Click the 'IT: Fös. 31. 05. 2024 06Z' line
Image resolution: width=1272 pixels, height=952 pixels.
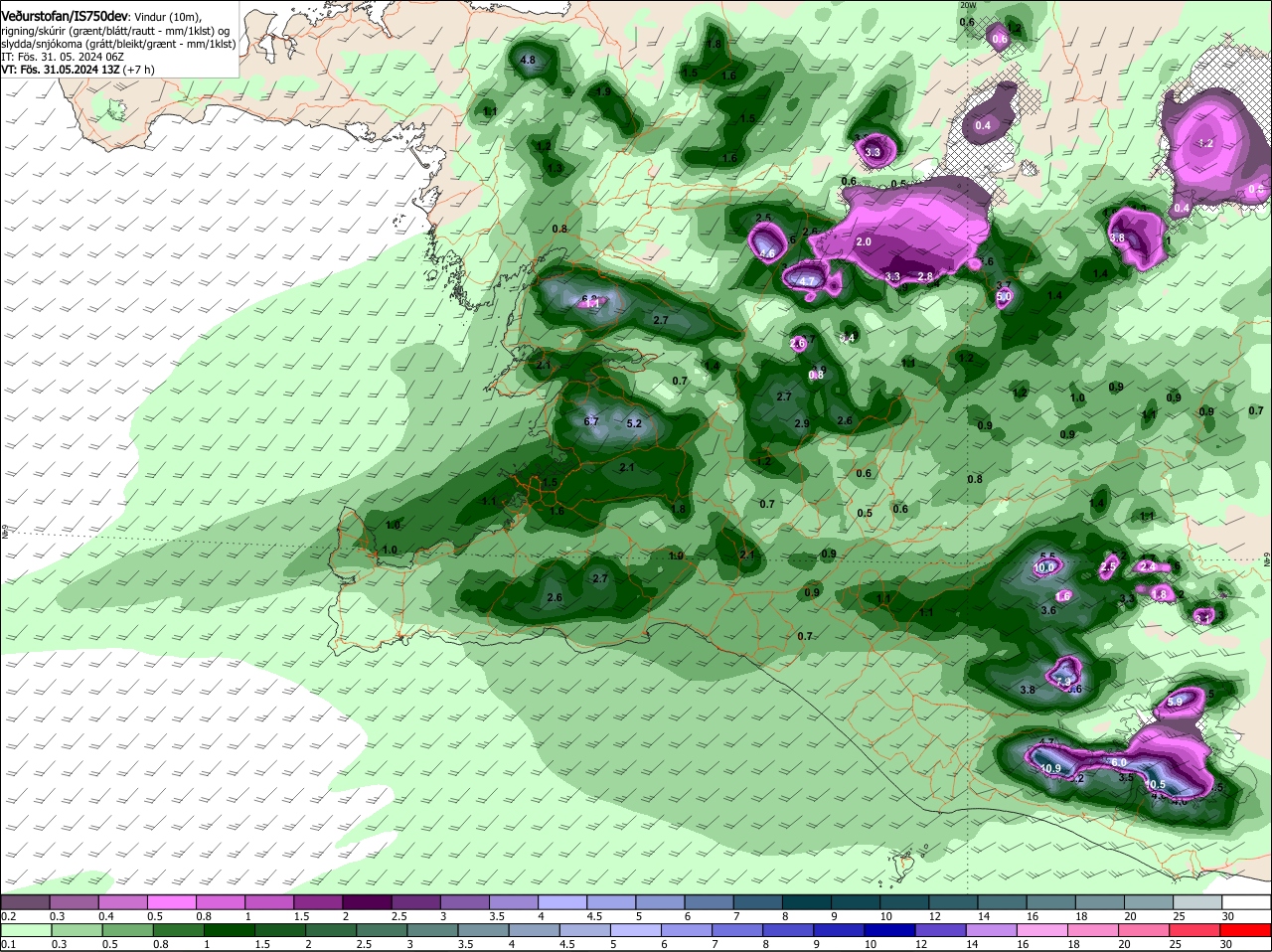click(x=65, y=57)
